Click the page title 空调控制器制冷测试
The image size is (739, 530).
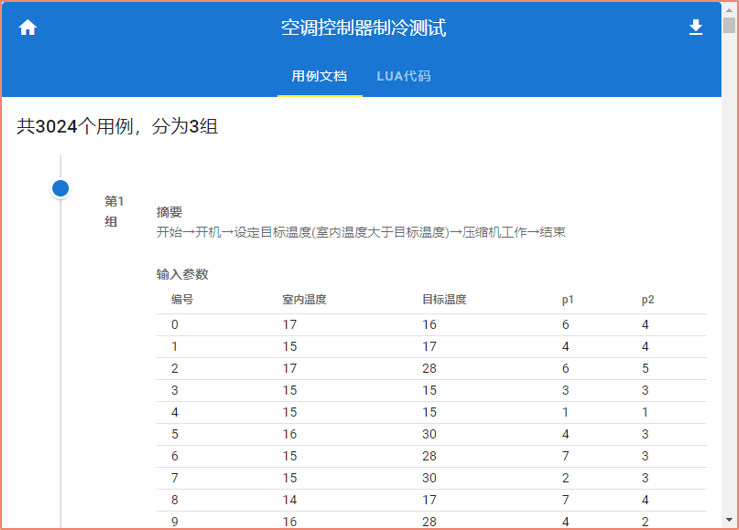coord(363,28)
